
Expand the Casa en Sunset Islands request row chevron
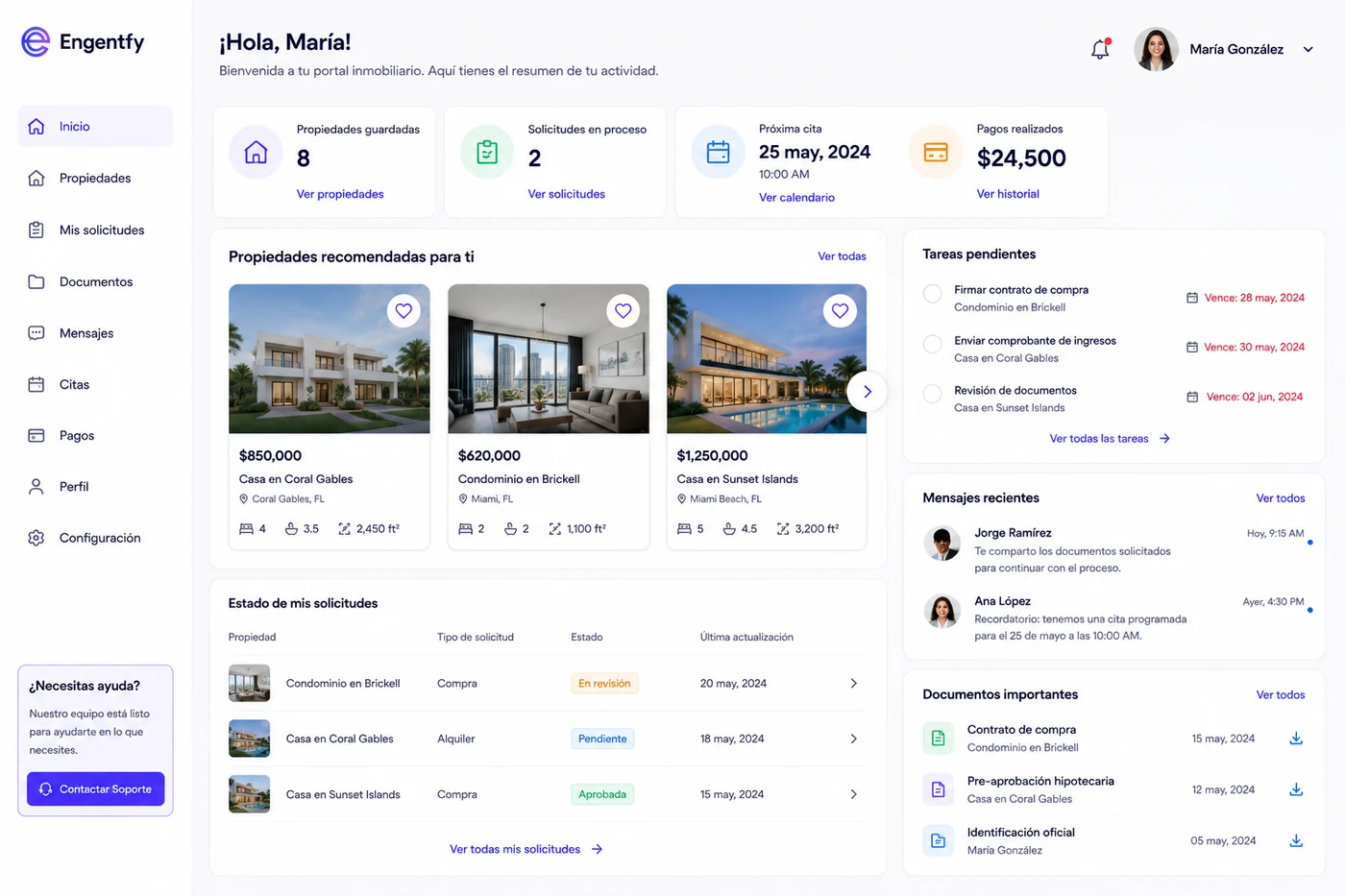pyautogui.click(x=854, y=794)
